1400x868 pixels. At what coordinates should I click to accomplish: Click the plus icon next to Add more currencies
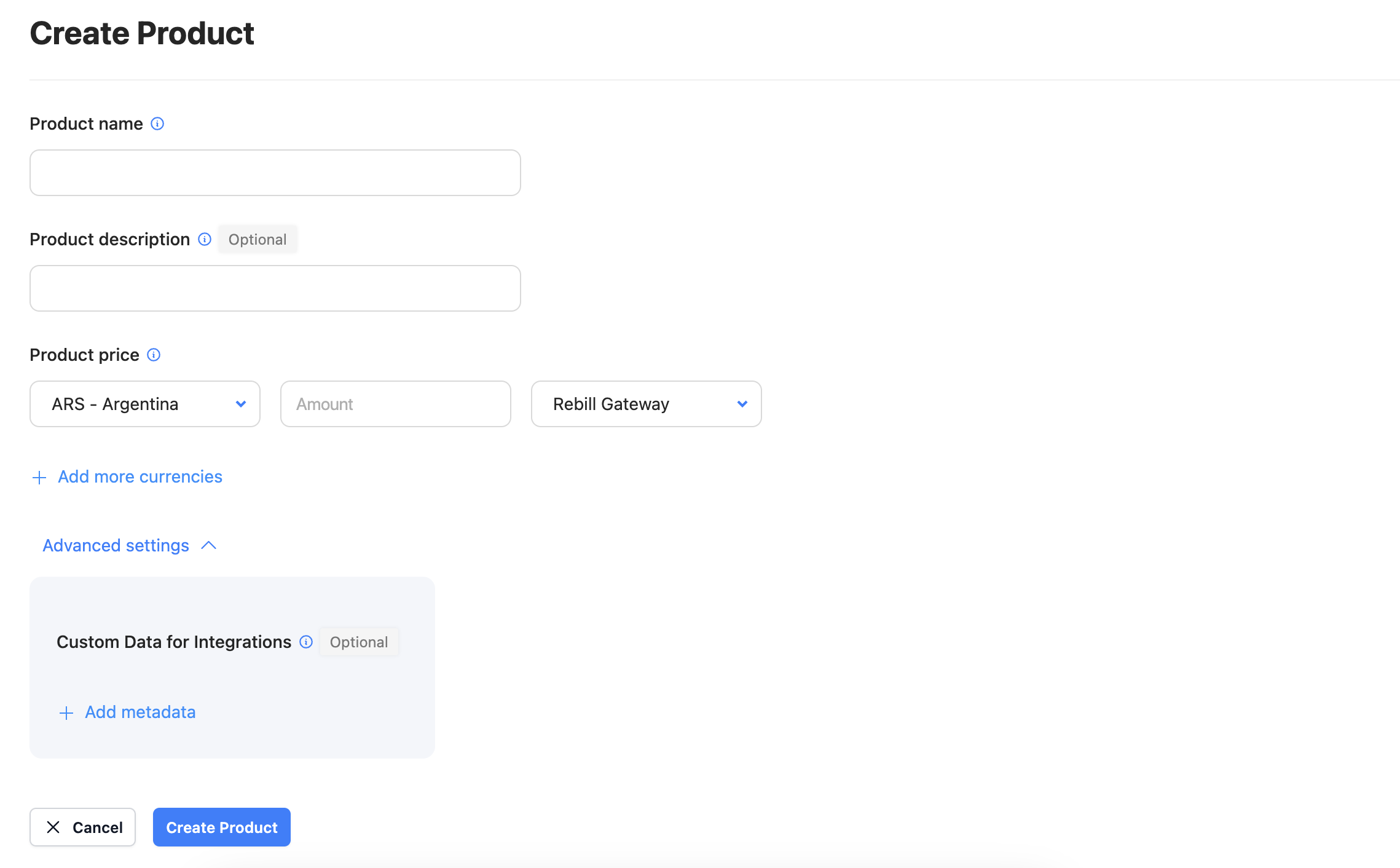coord(39,477)
